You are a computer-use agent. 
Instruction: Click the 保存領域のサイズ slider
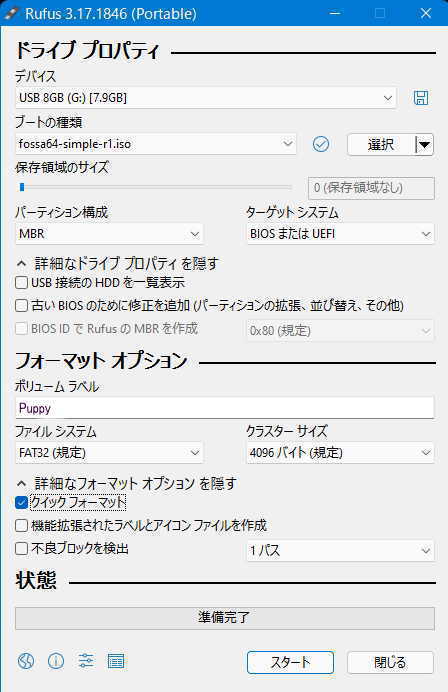154,188
